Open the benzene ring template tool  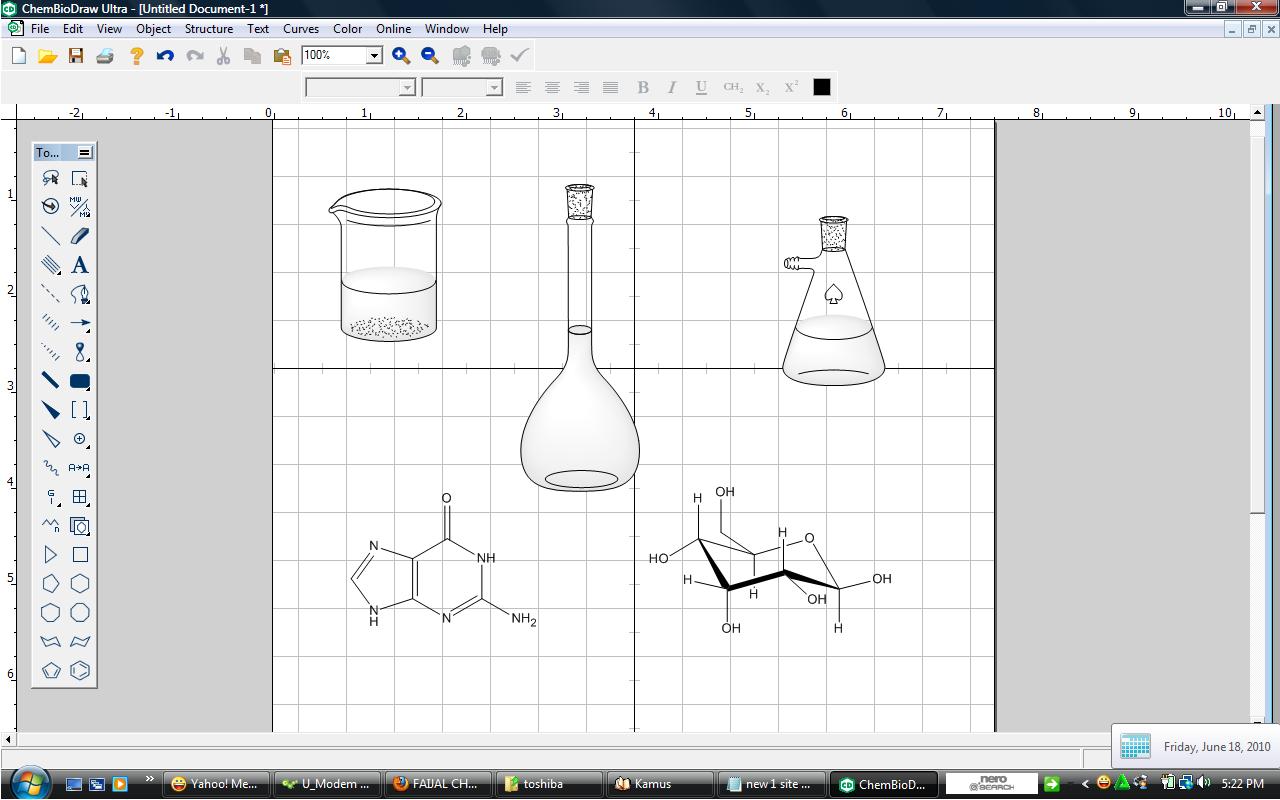(79, 672)
